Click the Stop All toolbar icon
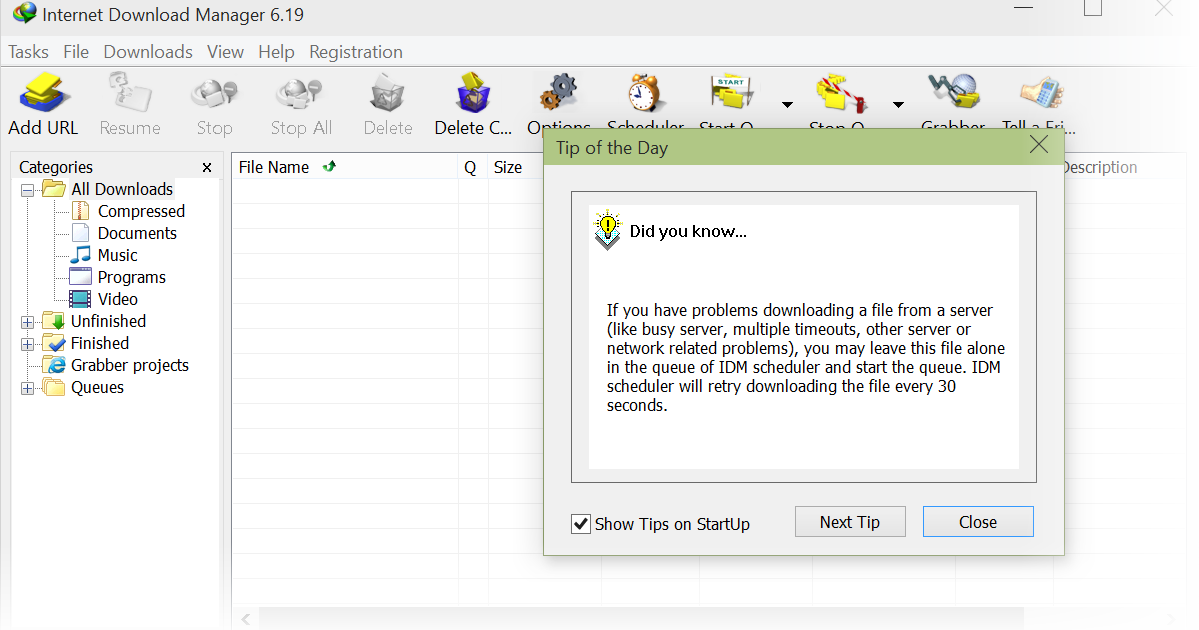The height and width of the screenshot is (630, 1199). tap(299, 93)
